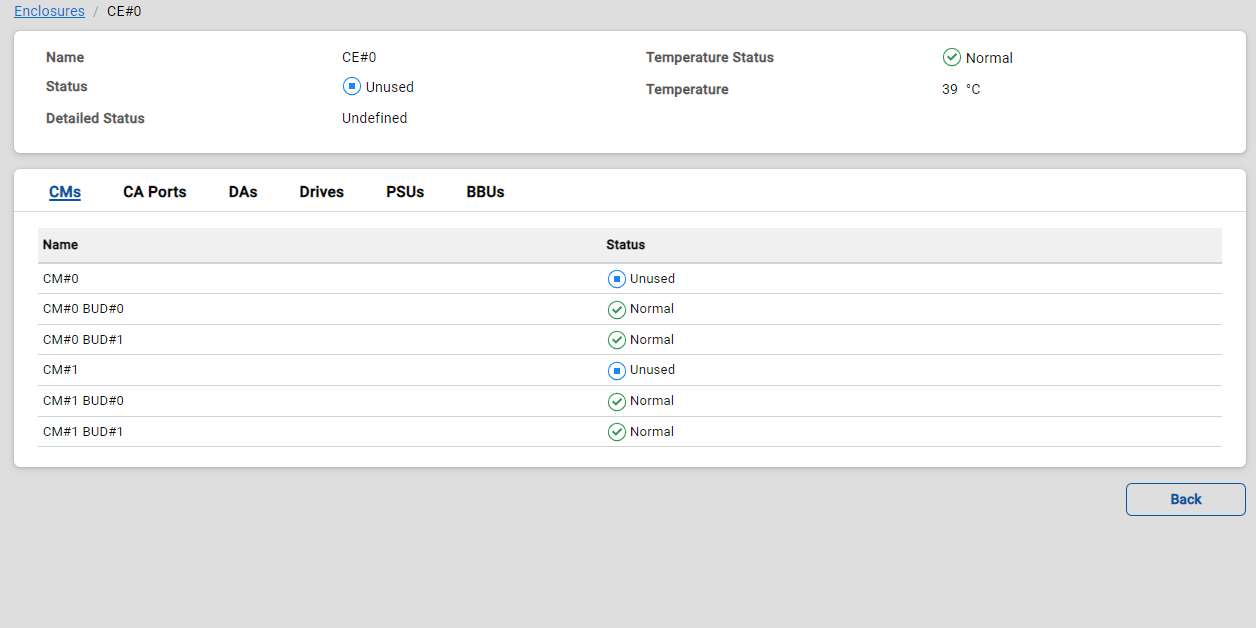Click the Name column header
This screenshot has height=628, width=1256.
(x=60, y=245)
